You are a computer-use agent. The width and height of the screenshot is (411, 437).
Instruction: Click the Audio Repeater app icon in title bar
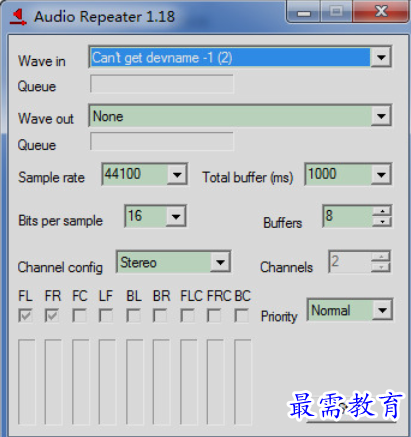tap(18, 17)
